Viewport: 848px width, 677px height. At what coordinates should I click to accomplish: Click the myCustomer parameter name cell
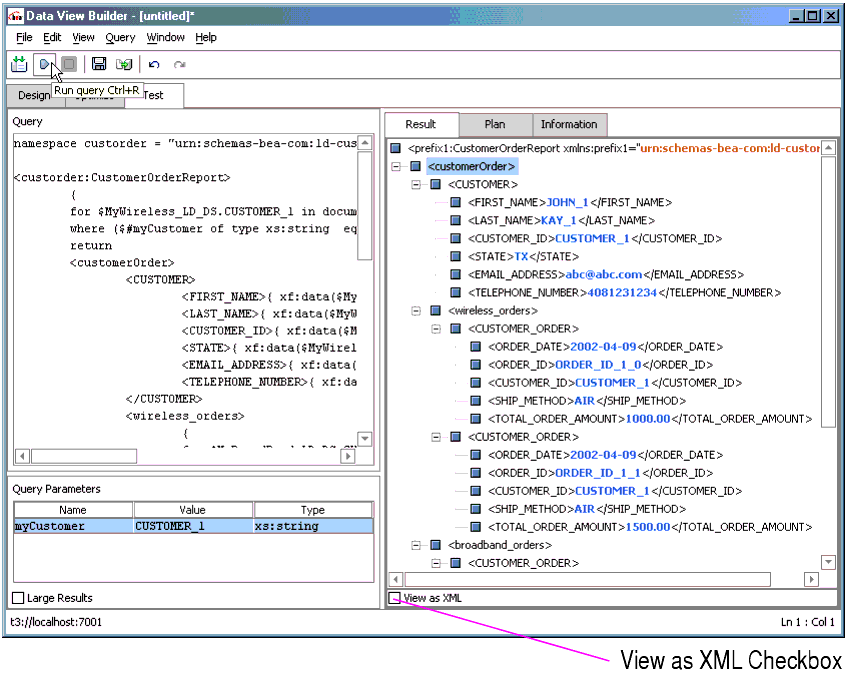pos(73,526)
